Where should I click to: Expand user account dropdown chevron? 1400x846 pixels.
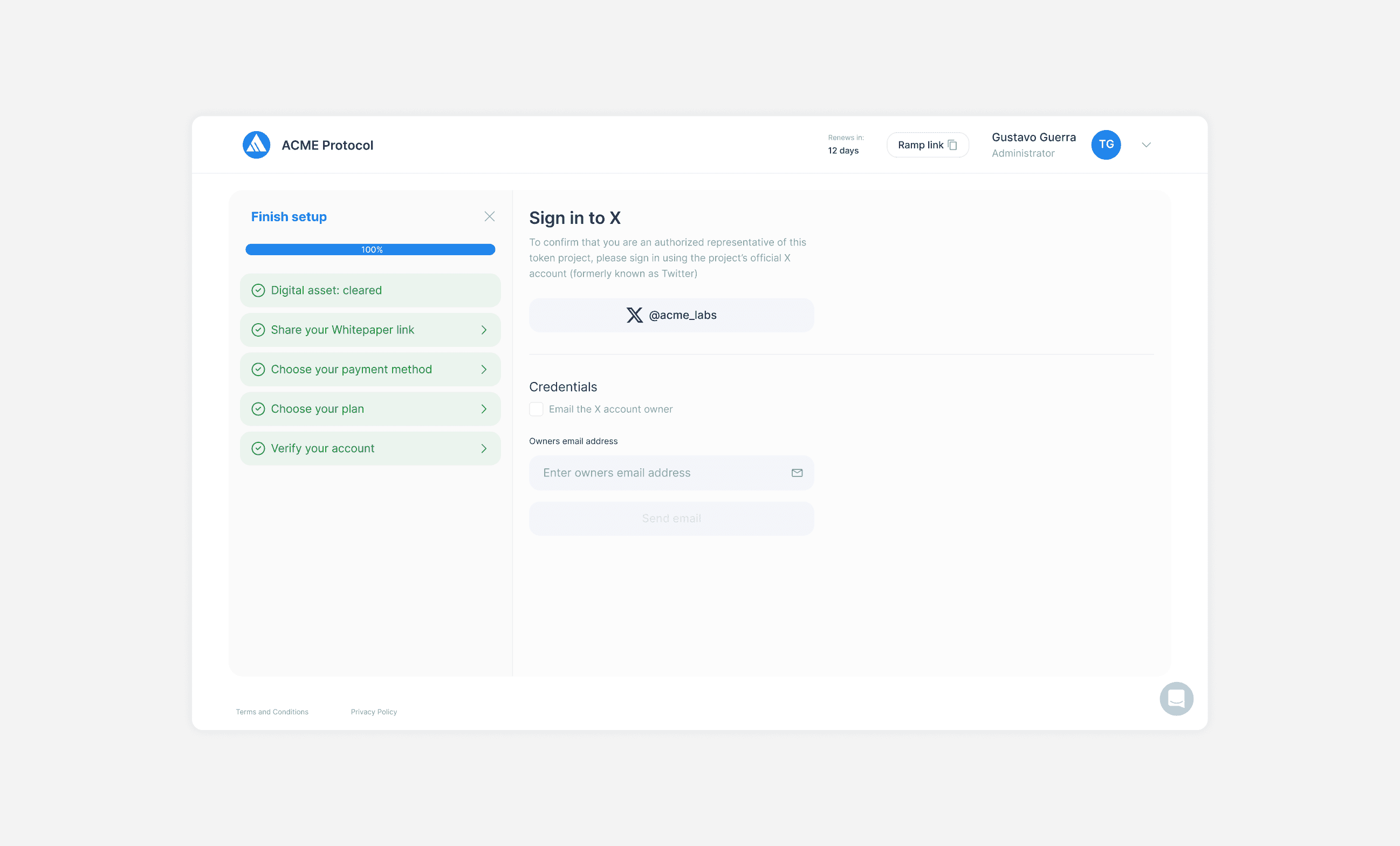pyautogui.click(x=1146, y=145)
